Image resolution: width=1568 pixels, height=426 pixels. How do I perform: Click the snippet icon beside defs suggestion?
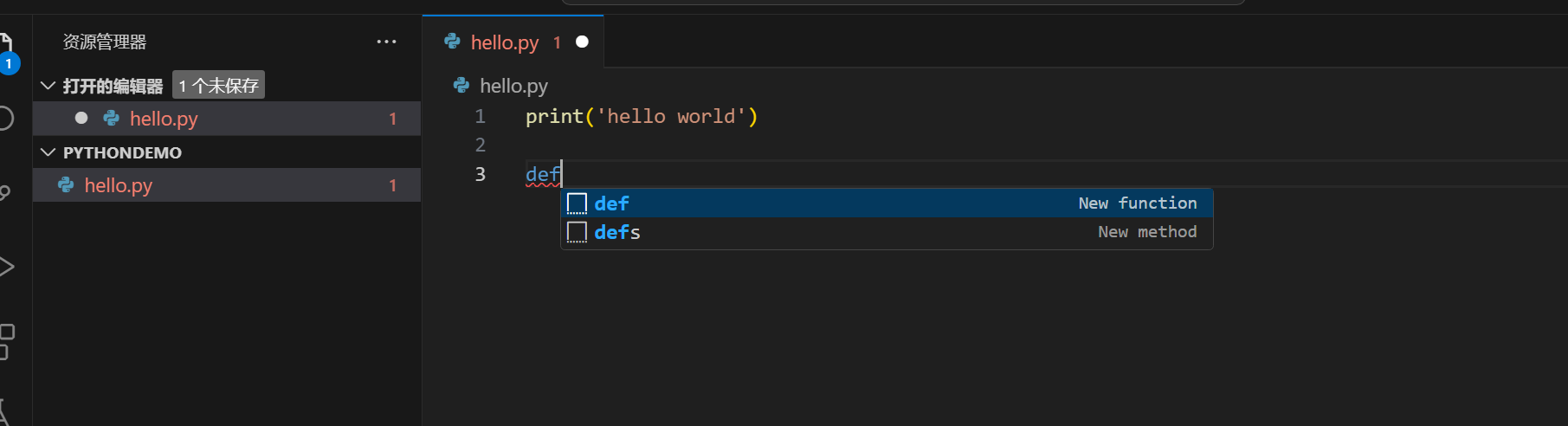(x=577, y=232)
